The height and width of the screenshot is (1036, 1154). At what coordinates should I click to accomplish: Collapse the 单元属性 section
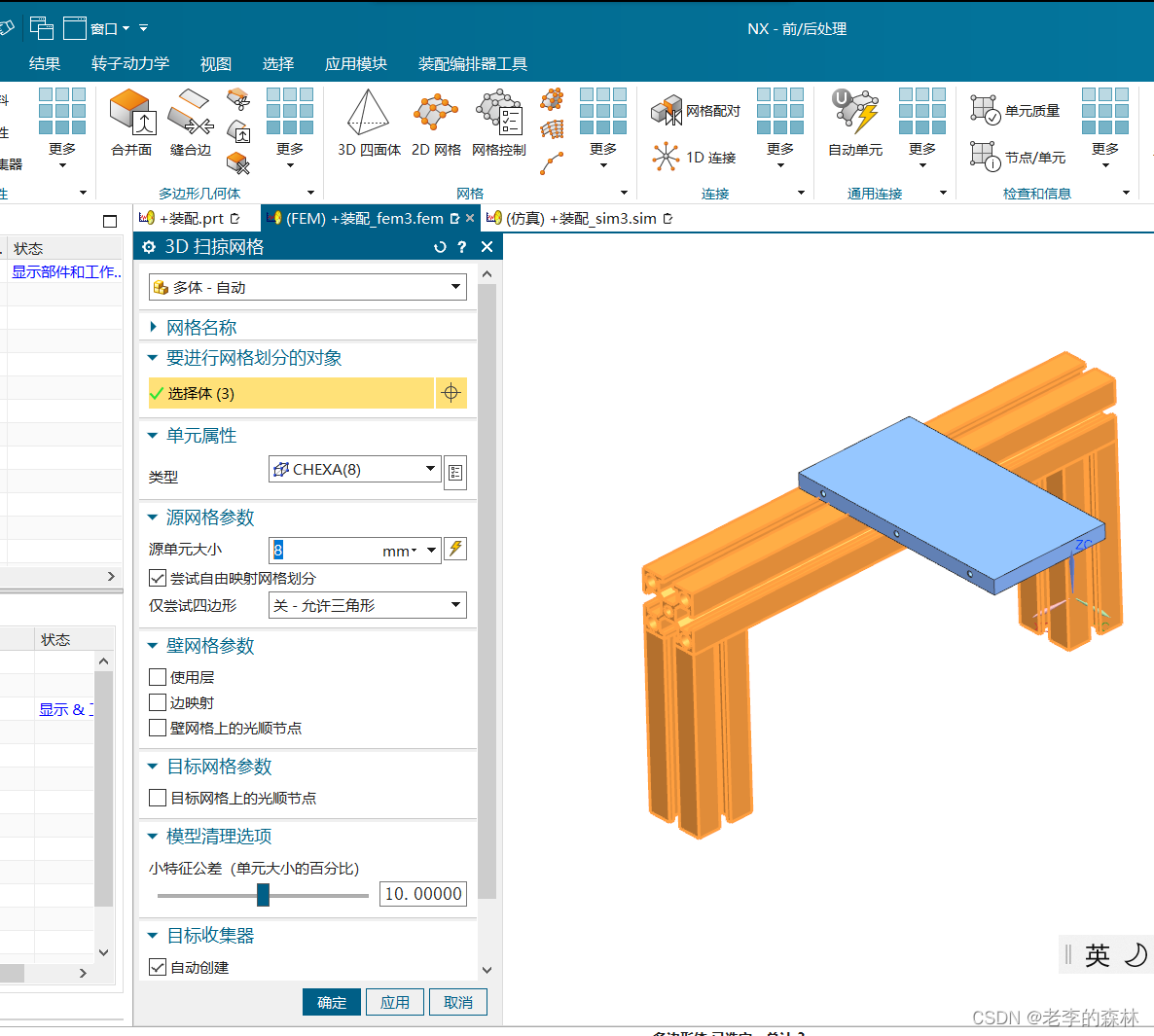153,435
